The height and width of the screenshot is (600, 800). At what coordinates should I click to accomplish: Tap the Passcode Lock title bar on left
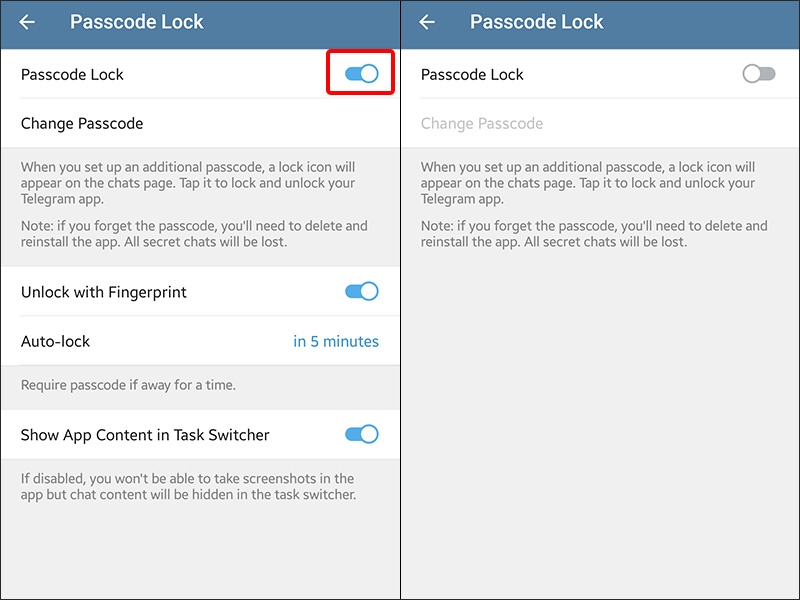[x=137, y=22]
